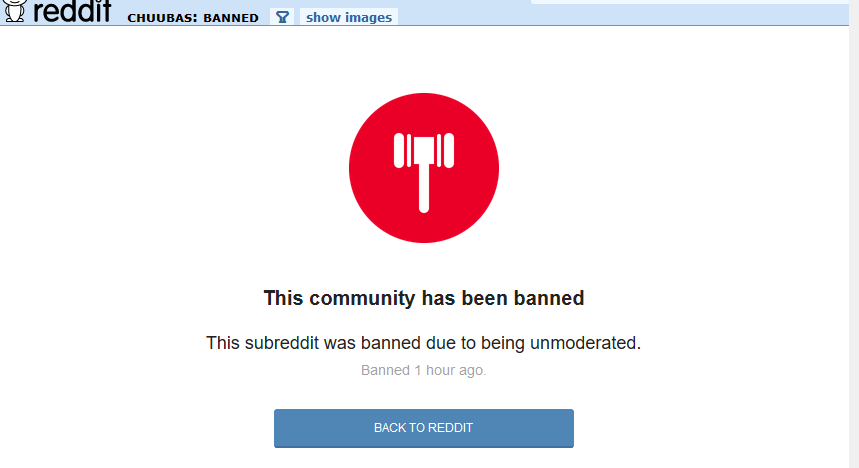Switch to the show images tab
The height and width of the screenshot is (468, 859).
coord(349,17)
